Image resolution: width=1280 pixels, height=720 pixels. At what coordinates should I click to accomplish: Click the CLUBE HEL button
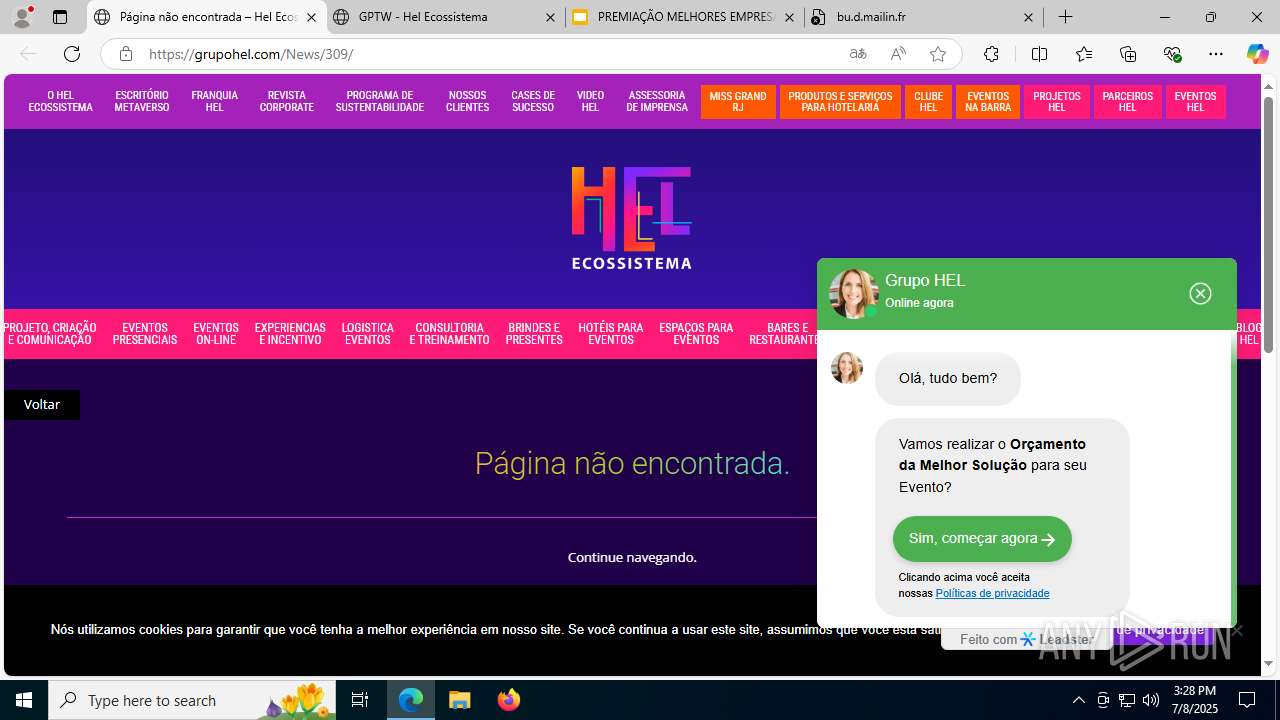click(x=928, y=102)
